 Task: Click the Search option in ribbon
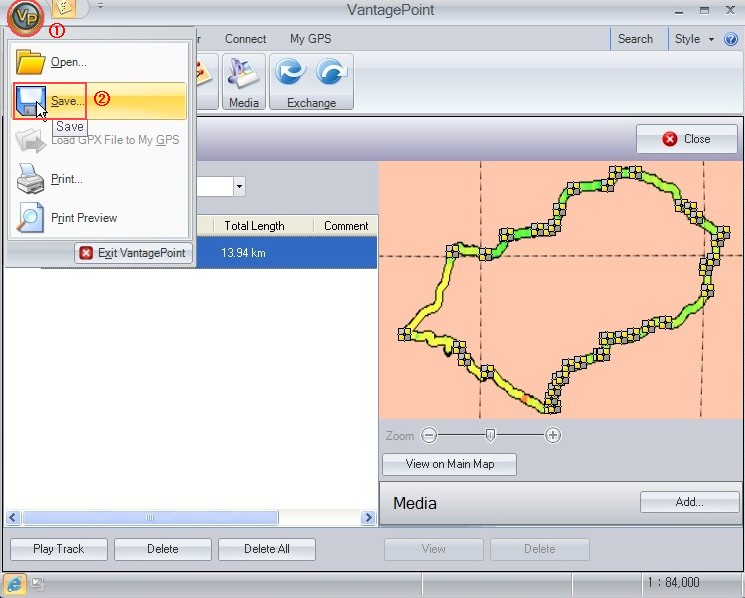pyautogui.click(x=635, y=39)
